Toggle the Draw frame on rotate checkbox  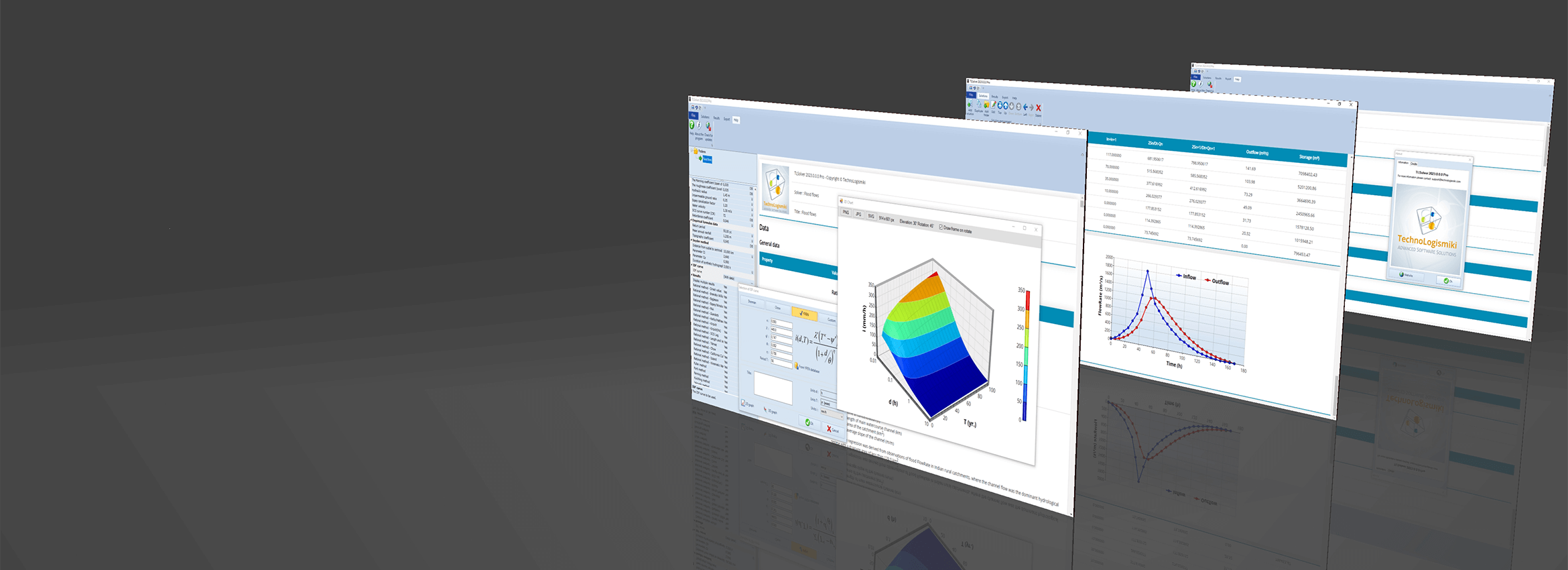point(941,227)
